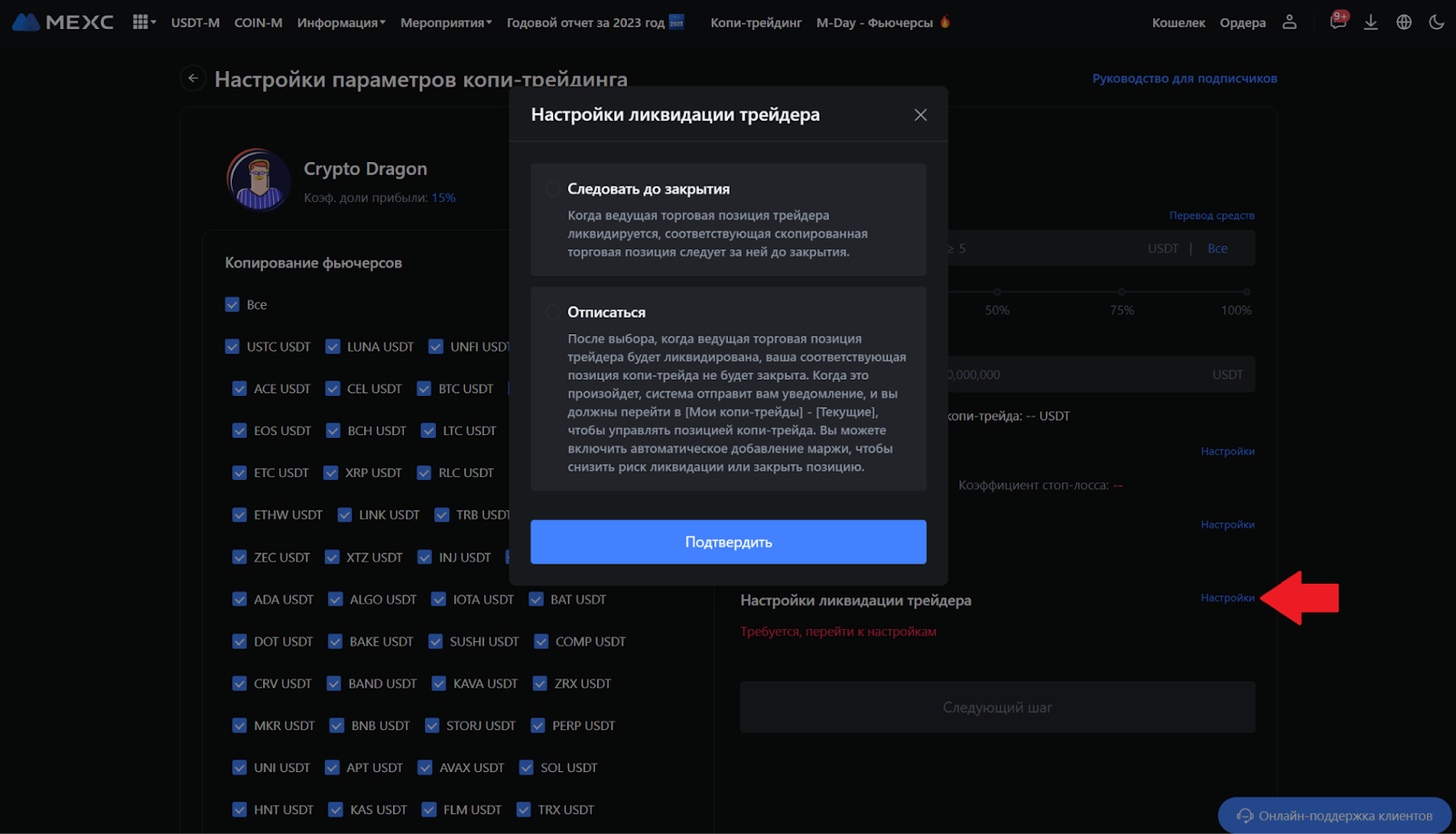The image size is (1456, 834).
Task: Click the MEXC logo
Action: click(x=63, y=22)
